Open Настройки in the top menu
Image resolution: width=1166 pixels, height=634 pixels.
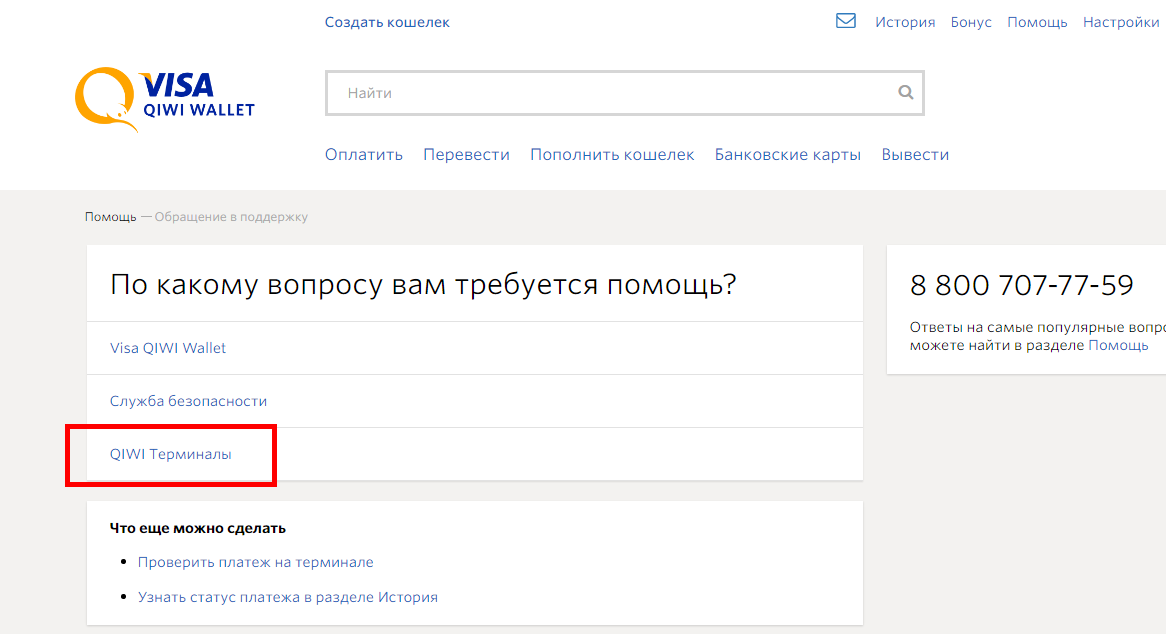click(1121, 22)
